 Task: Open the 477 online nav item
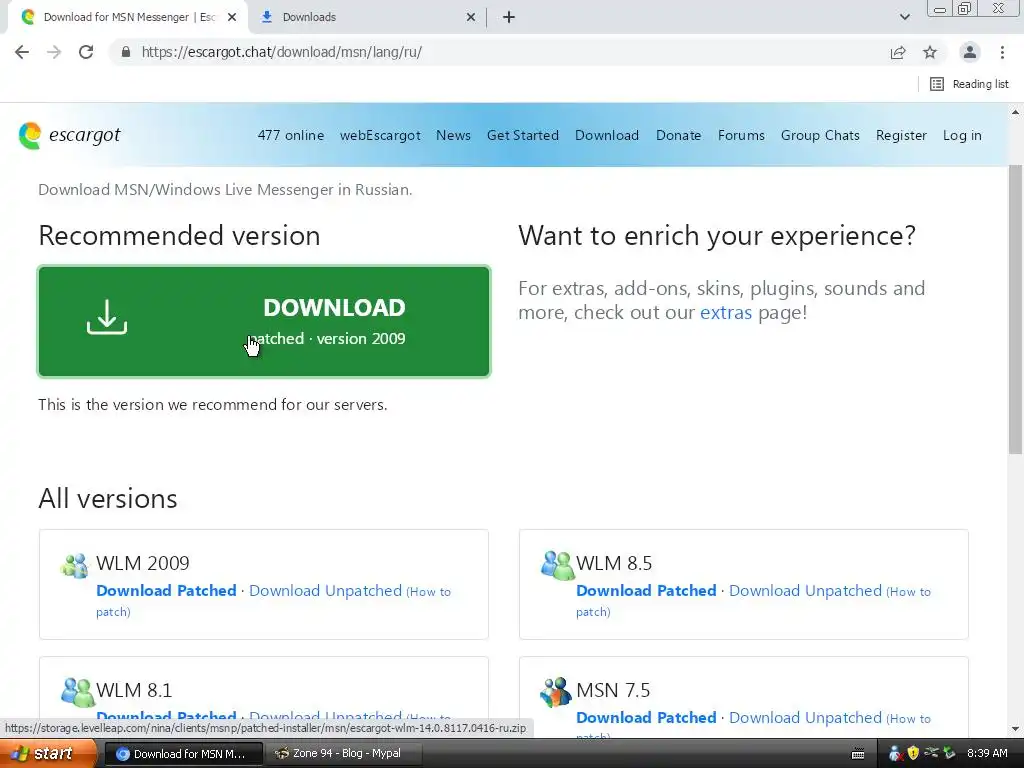291,135
